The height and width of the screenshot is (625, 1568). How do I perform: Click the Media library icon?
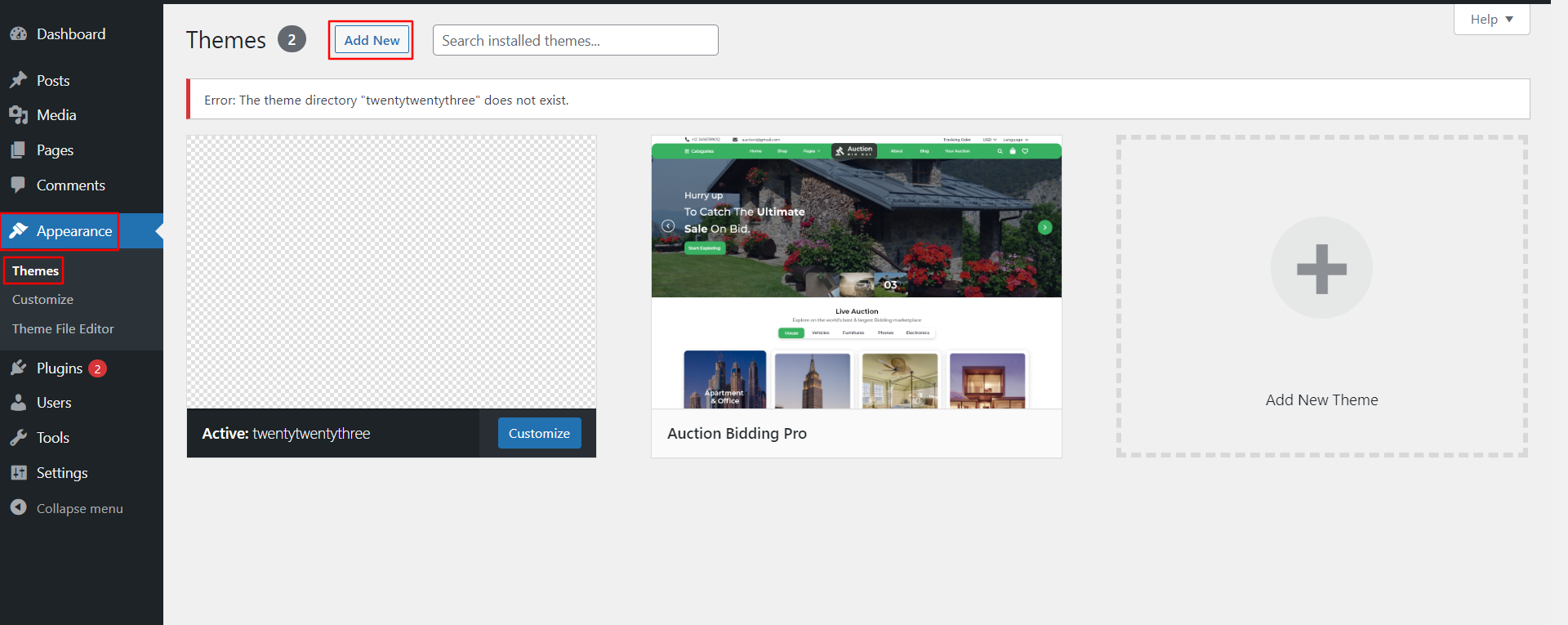pos(18,115)
